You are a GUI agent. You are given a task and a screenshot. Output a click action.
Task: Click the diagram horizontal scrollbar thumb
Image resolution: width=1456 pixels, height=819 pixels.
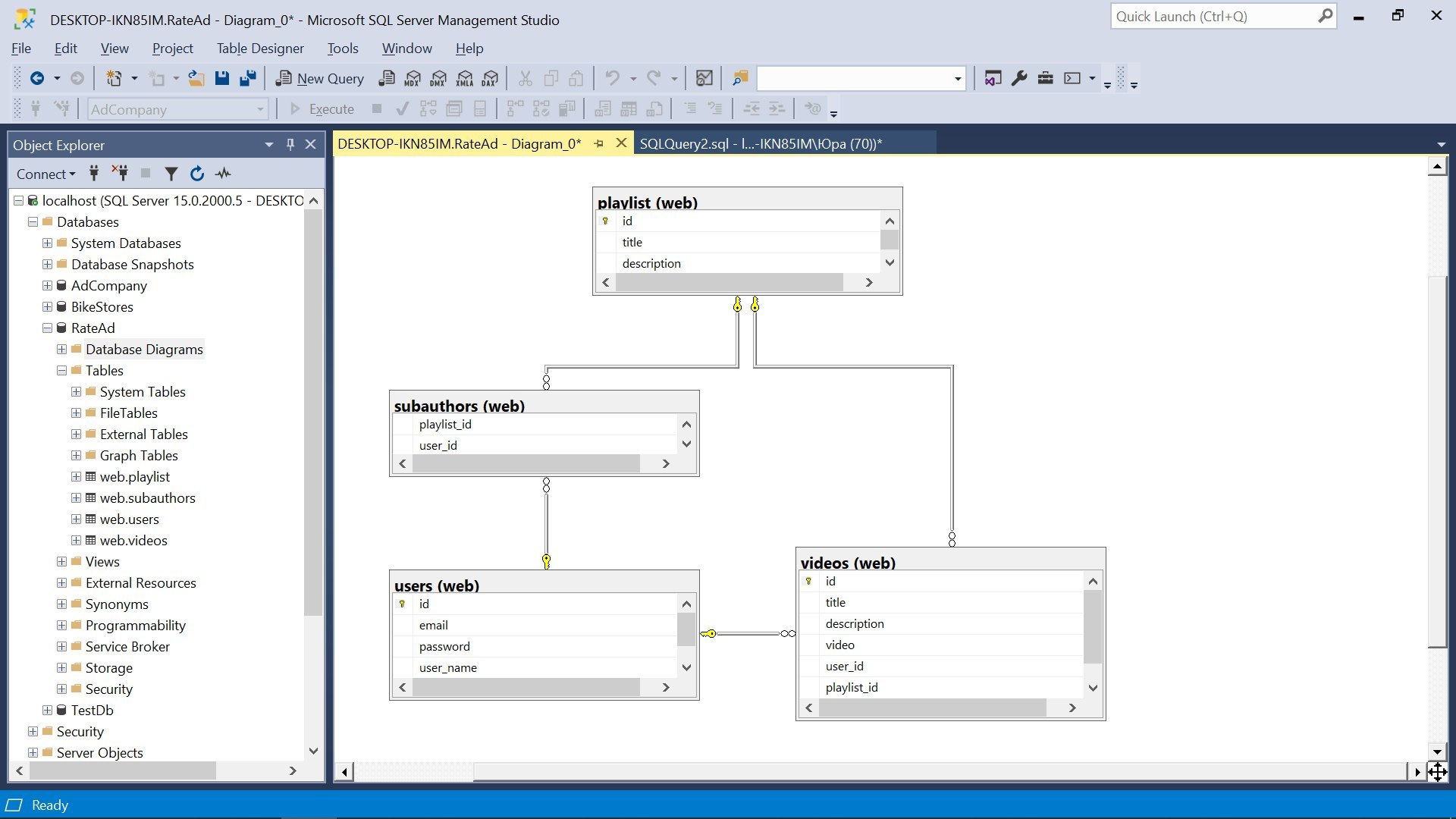pyautogui.click(x=940, y=772)
